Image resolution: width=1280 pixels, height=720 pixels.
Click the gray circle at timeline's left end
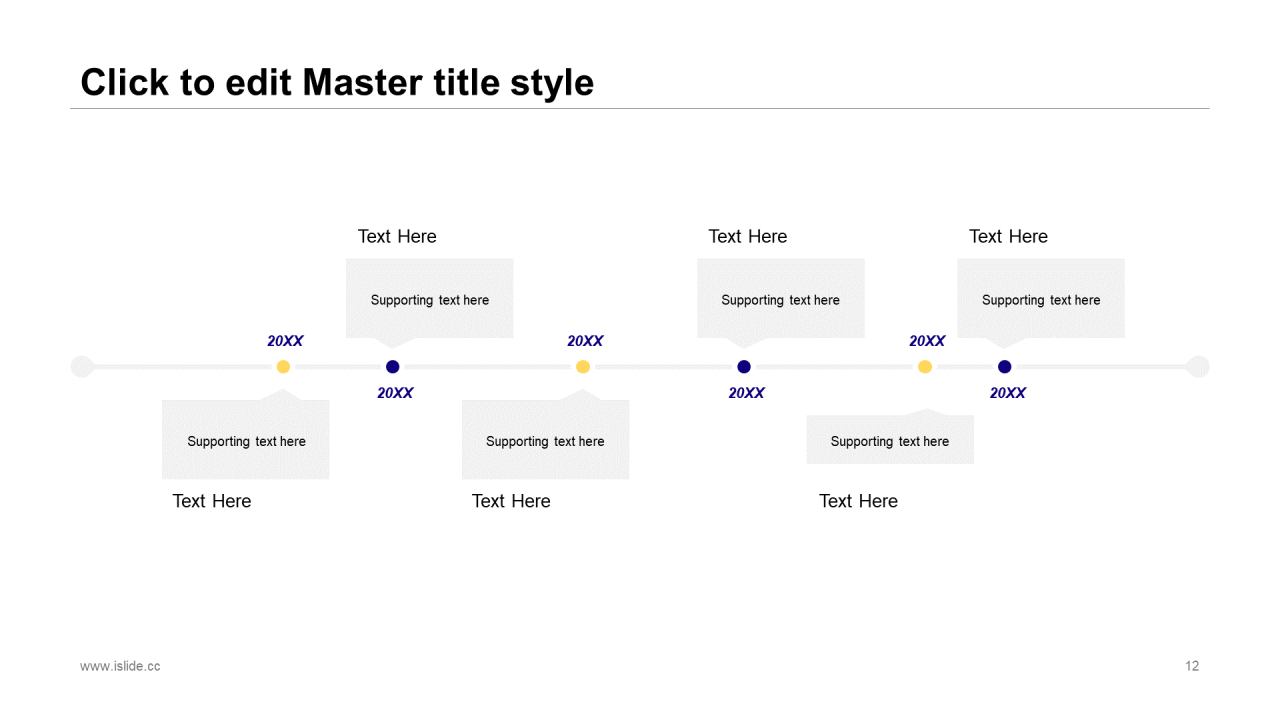tap(82, 367)
